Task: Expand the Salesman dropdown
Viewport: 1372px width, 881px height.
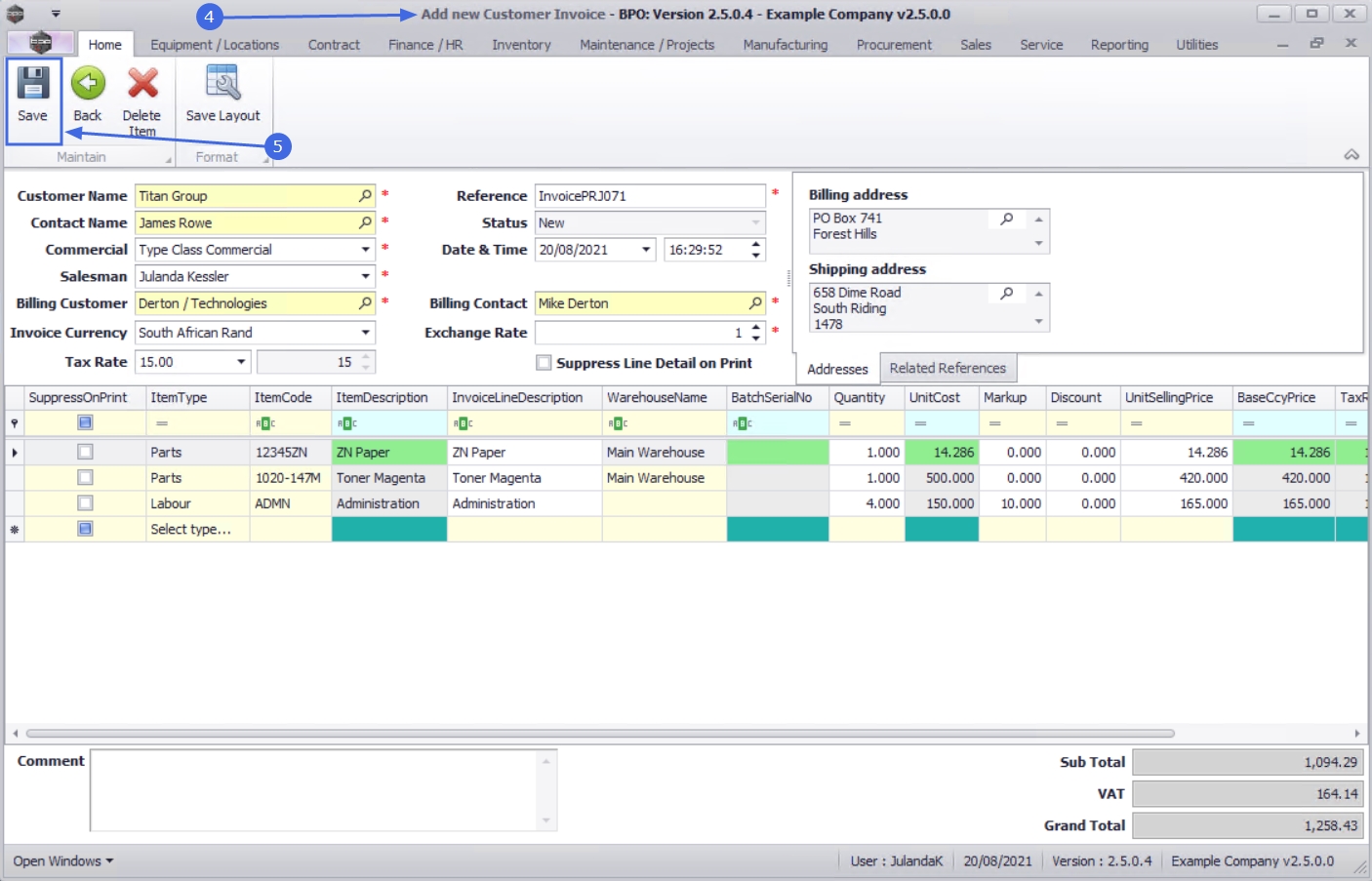Action: pyautogui.click(x=366, y=277)
